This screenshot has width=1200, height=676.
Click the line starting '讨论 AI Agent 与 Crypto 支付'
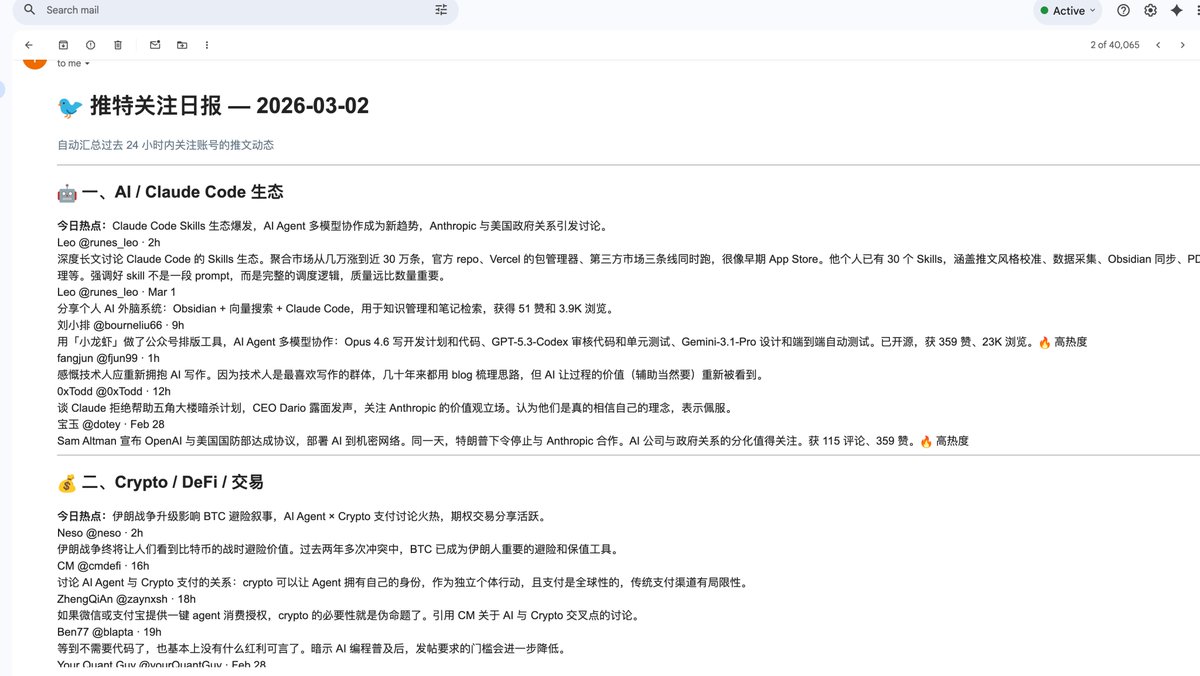(402, 582)
